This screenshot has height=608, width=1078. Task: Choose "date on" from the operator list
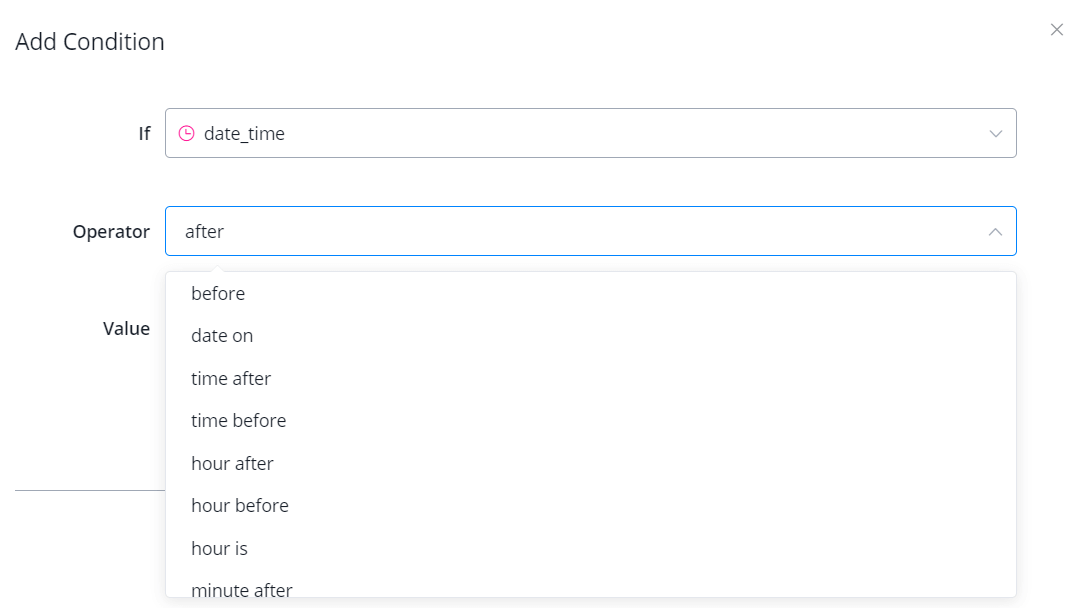click(222, 336)
